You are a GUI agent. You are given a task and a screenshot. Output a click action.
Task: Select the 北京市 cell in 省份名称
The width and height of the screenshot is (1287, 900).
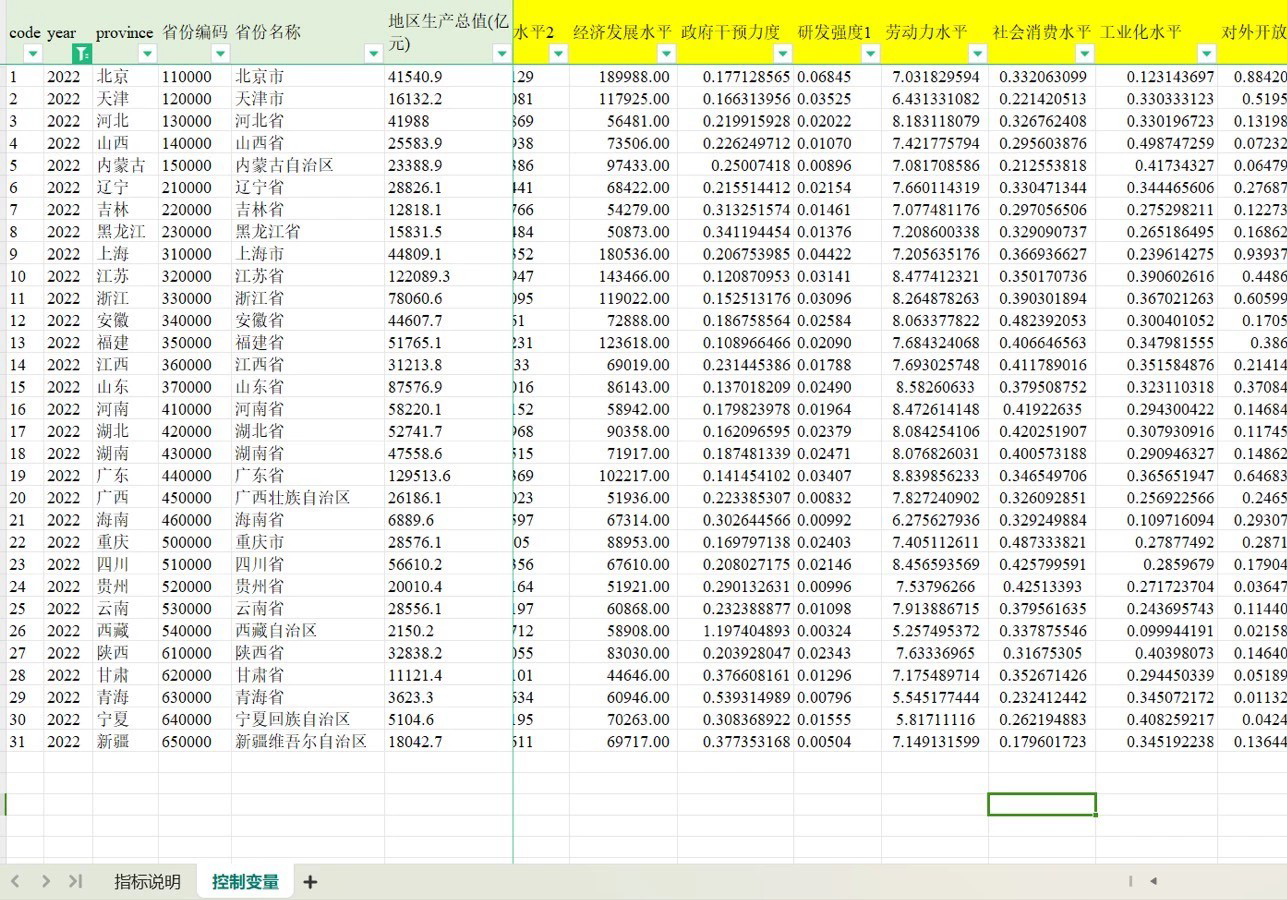coord(260,77)
